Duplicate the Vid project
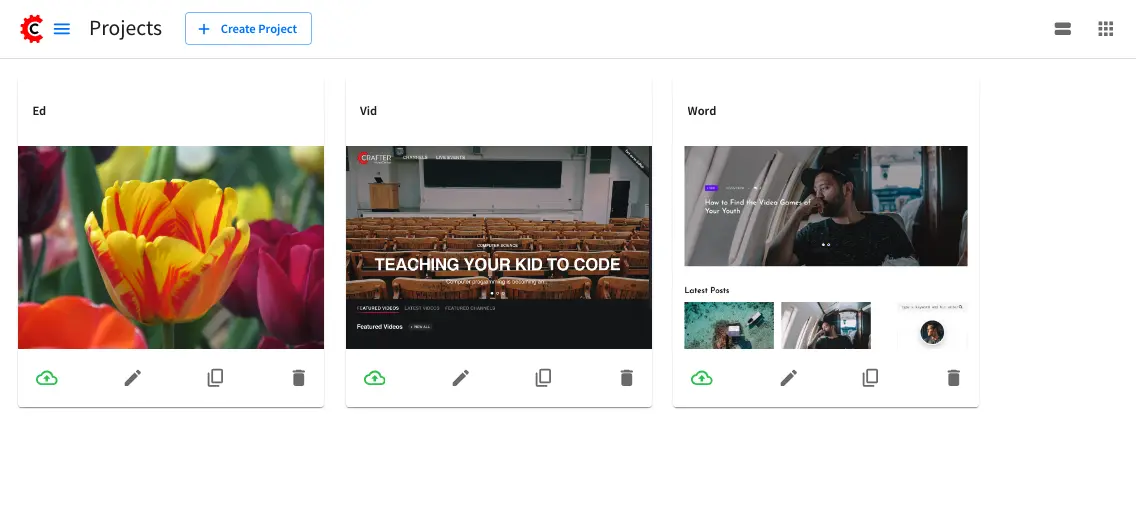1136x521 pixels. coord(543,378)
